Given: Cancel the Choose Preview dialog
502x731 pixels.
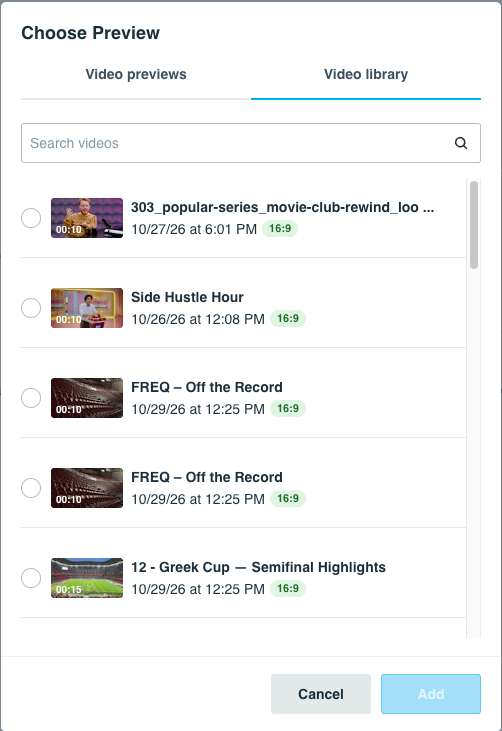Looking at the screenshot, I should (321, 694).
